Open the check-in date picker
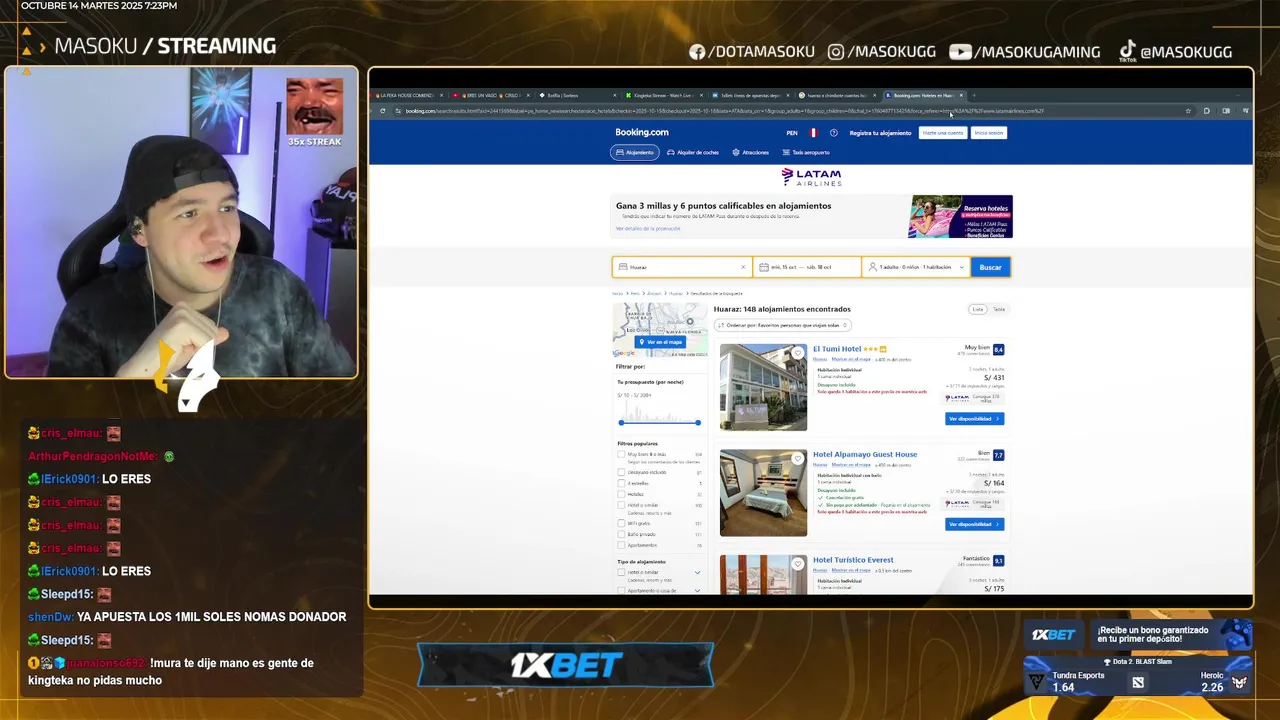The image size is (1280, 720). (806, 267)
